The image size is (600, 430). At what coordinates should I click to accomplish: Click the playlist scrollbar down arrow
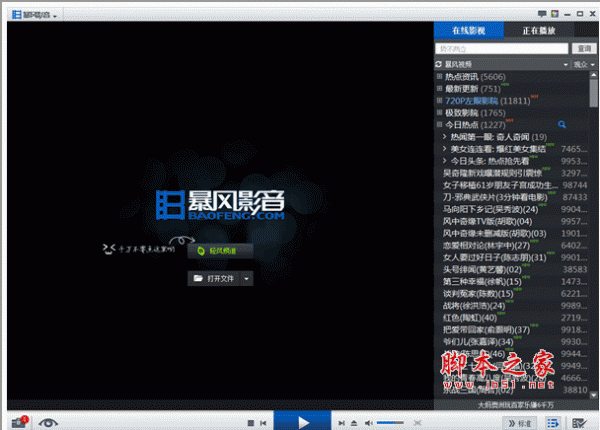(x=593, y=395)
